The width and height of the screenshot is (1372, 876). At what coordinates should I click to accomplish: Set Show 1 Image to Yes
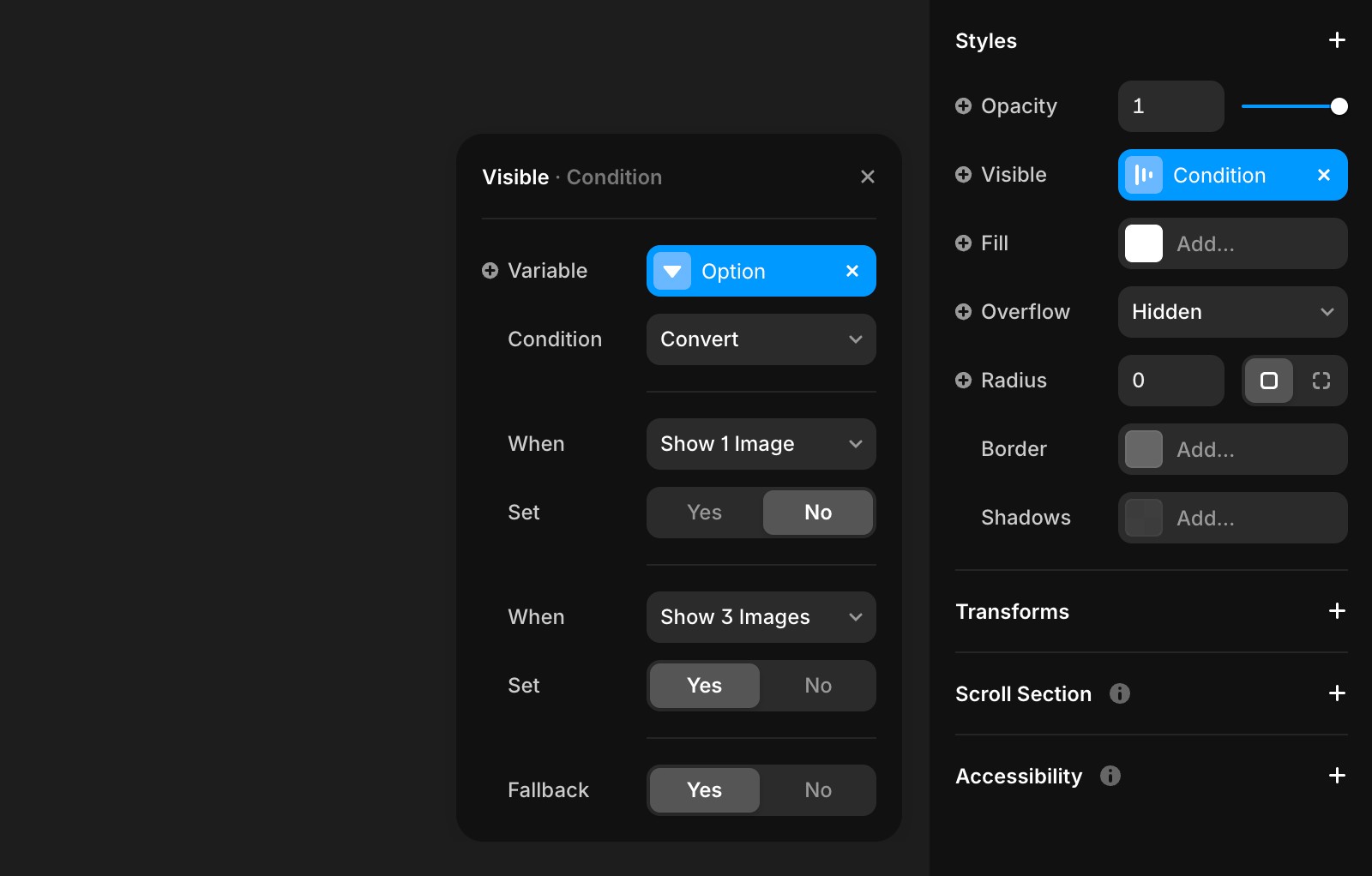[x=704, y=513]
